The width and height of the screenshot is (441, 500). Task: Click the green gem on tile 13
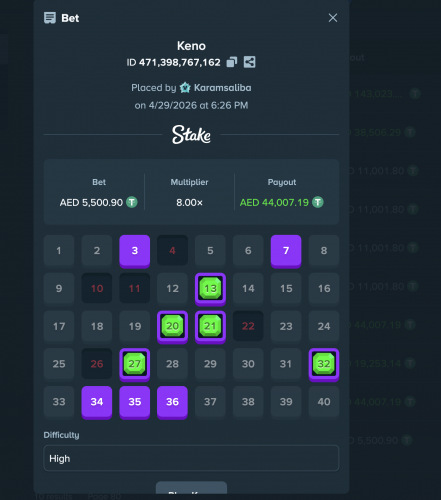pos(210,288)
